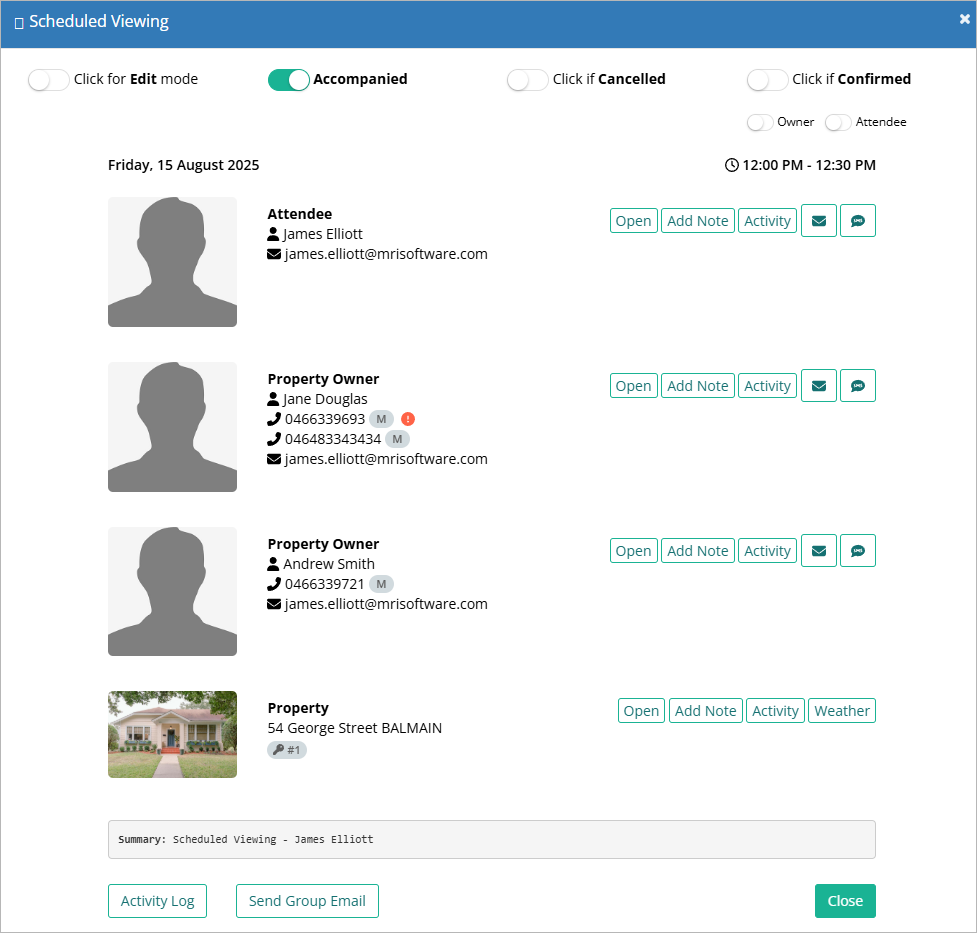The height and width of the screenshot is (933, 977).
Task: Click the email envelope icon for Attendee James Elliott
Action: (818, 220)
